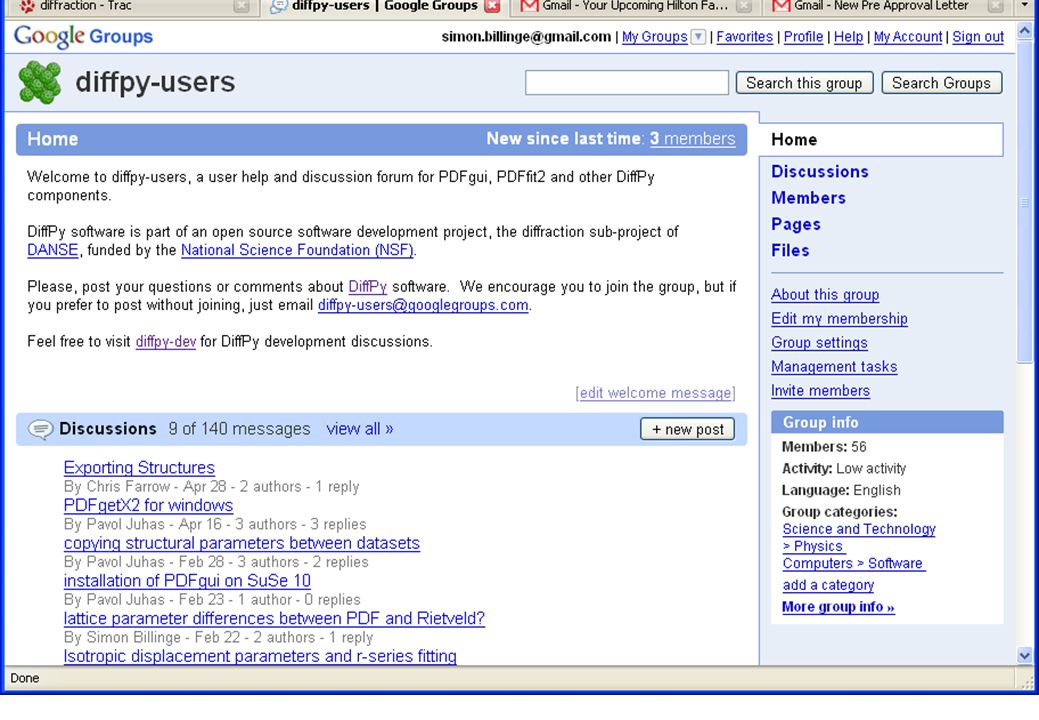Follow the DANSE link
Screen dimensions: 1039x720
(x=52, y=250)
